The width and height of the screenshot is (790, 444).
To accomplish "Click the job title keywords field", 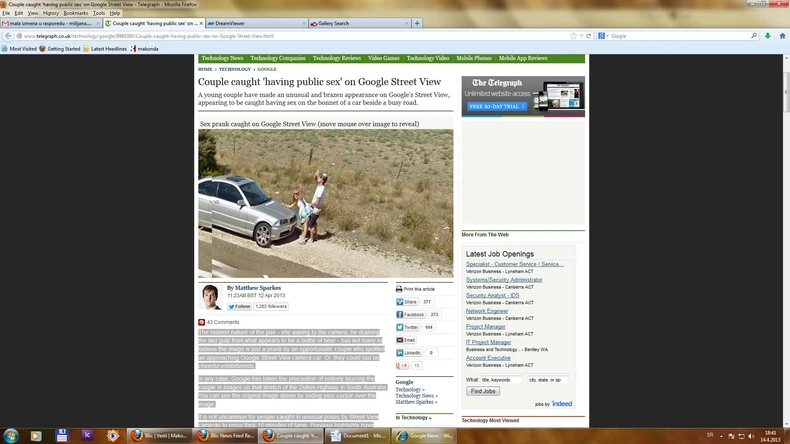I will (494, 380).
